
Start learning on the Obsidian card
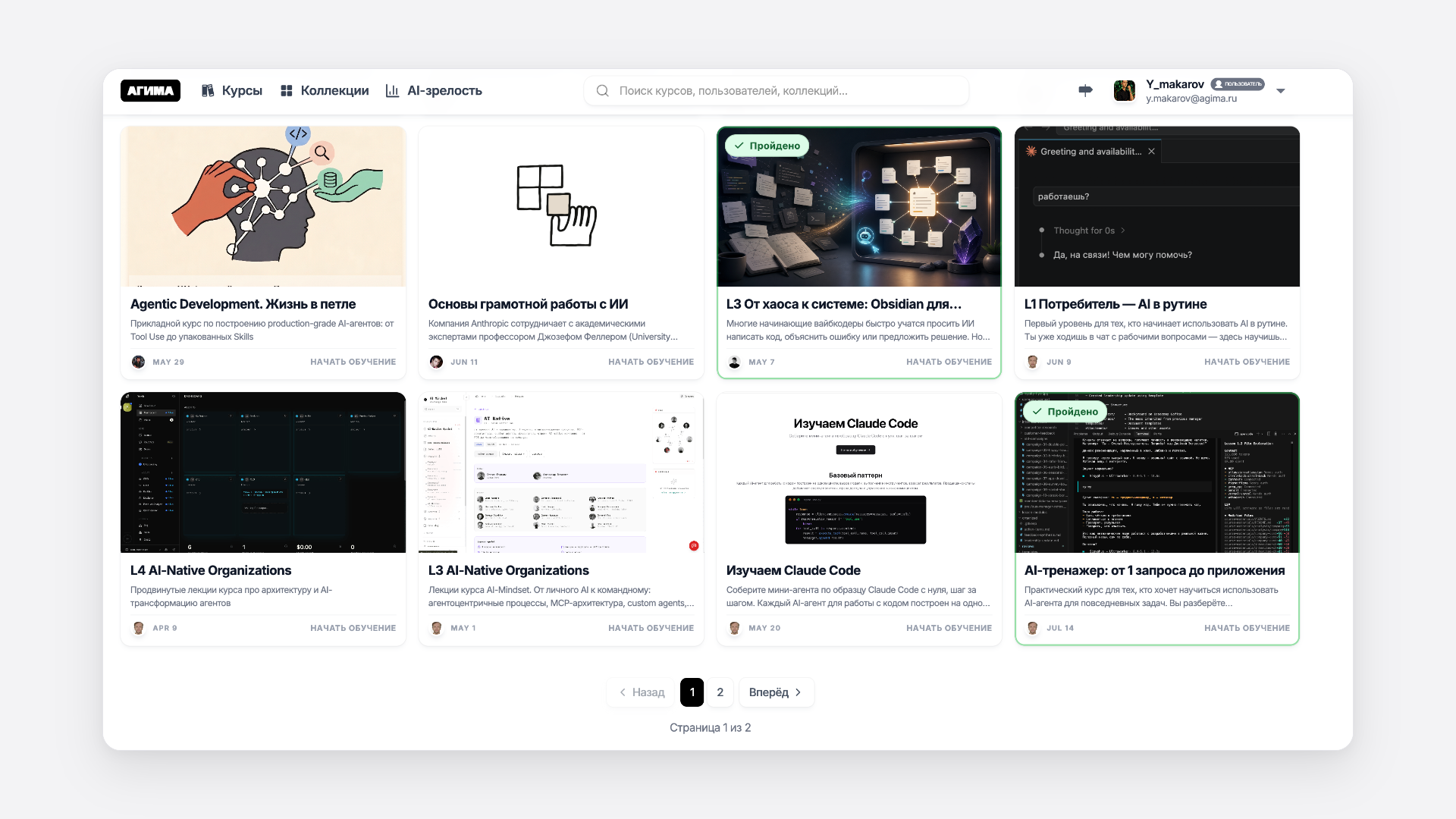click(949, 362)
